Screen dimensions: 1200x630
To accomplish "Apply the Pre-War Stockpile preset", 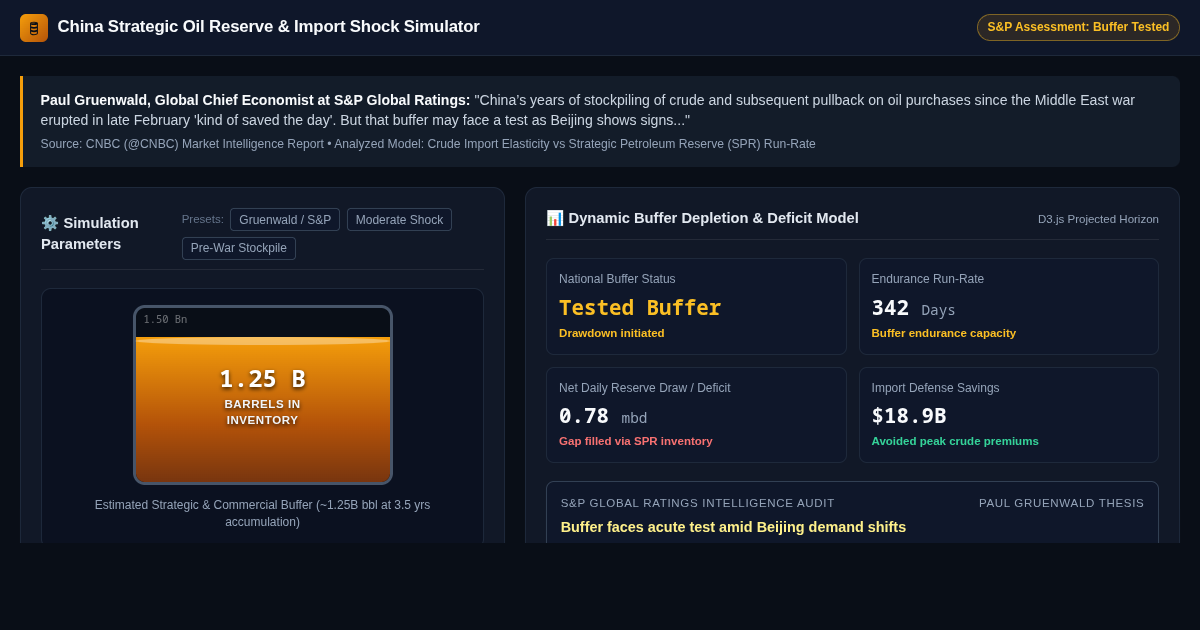I will (x=239, y=248).
